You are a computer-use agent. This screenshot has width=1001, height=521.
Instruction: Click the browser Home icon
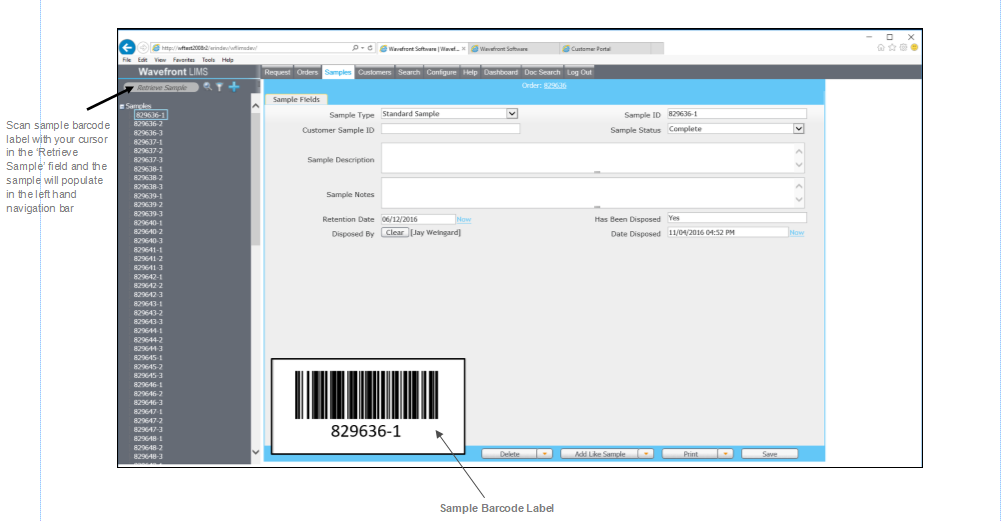coord(881,48)
